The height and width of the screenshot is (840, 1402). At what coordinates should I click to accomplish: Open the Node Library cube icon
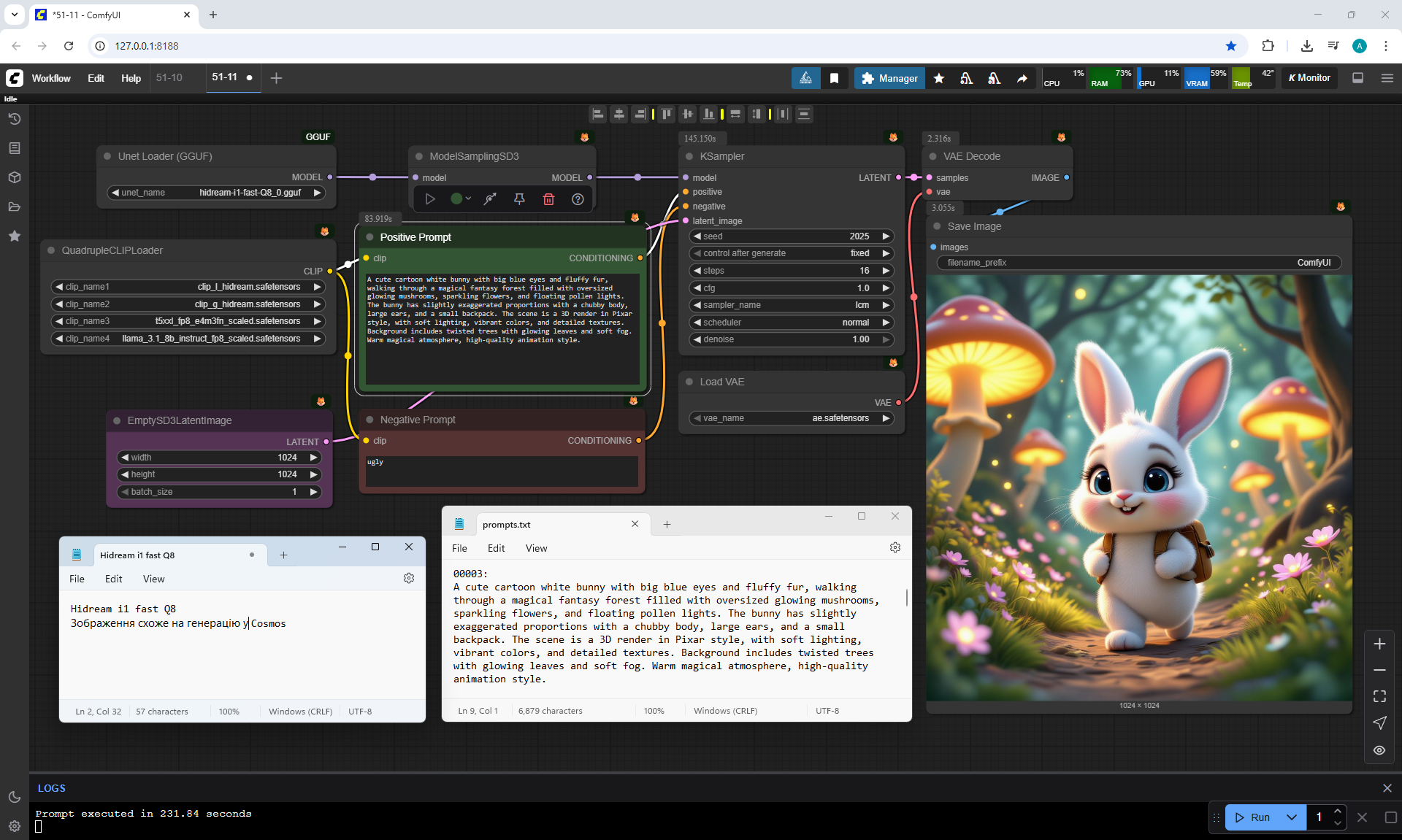[x=14, y=177]
